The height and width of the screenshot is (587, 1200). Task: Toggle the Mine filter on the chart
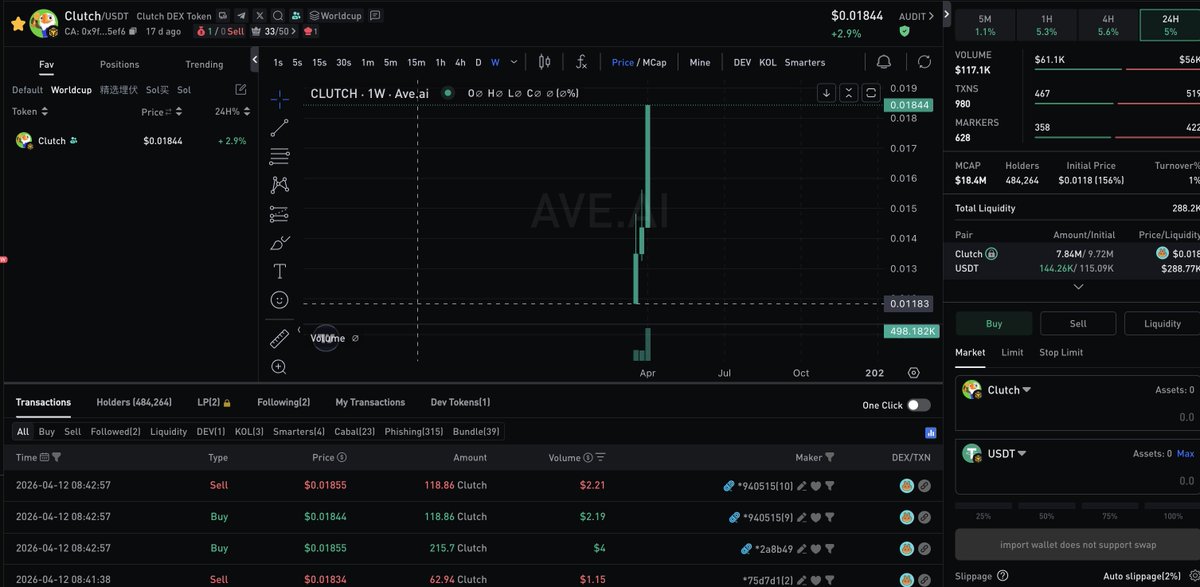(x=700, y=62)
